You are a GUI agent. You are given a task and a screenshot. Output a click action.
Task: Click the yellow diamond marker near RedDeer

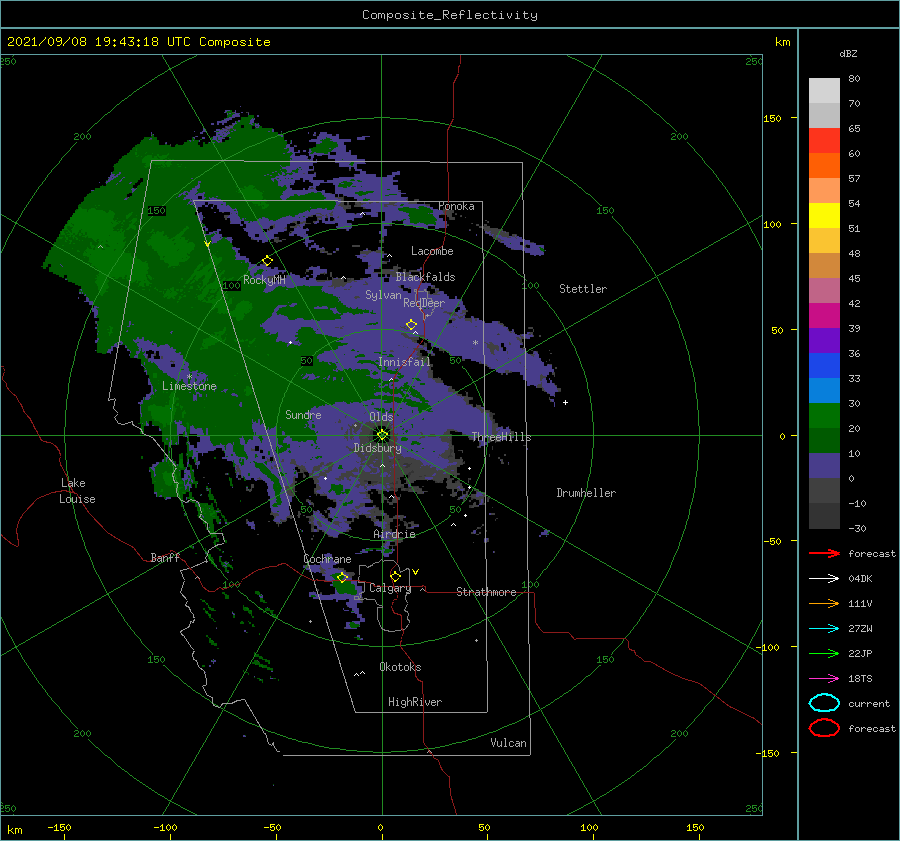(x=412, y=325)
